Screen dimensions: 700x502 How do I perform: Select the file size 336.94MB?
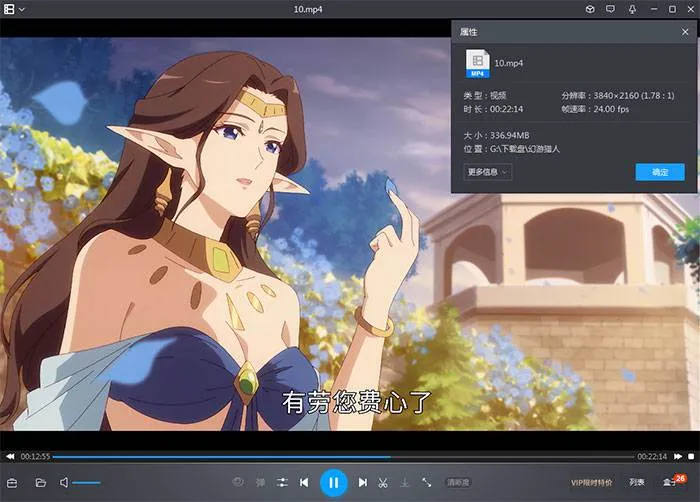[509, 135]
